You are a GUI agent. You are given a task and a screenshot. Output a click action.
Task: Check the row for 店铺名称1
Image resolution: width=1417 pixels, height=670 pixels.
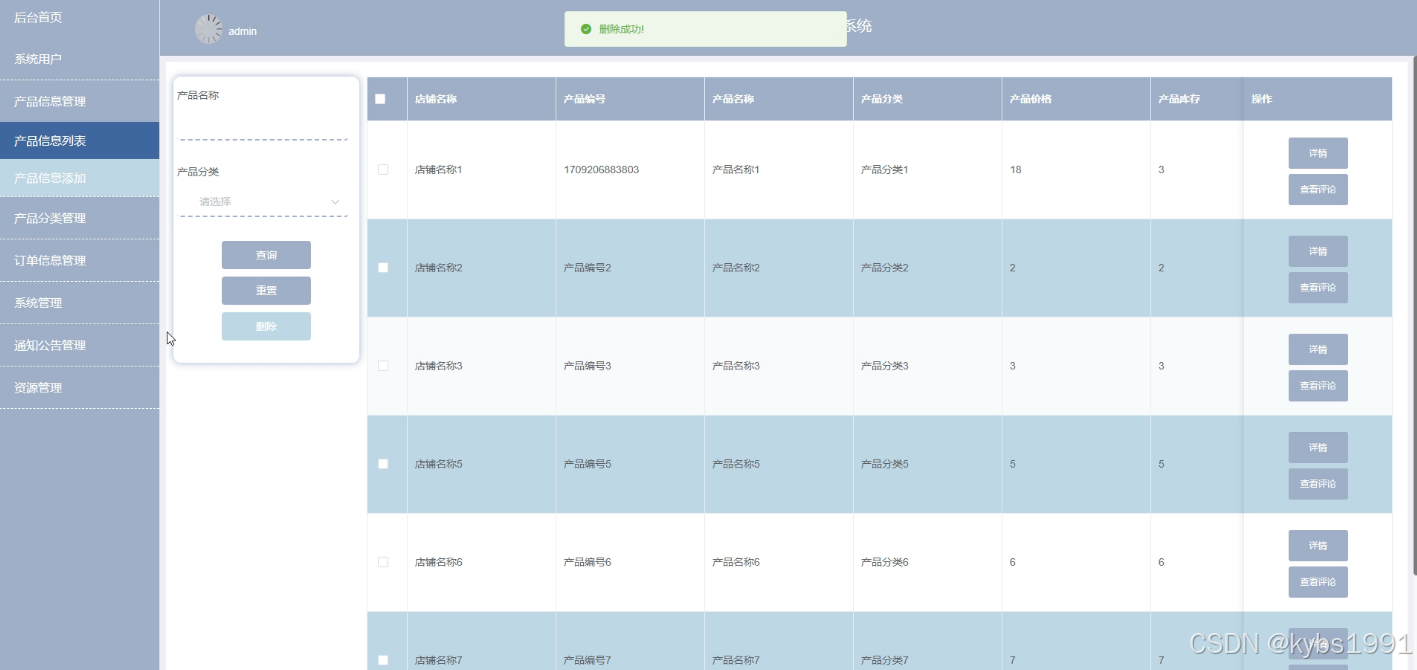[383, 170]
